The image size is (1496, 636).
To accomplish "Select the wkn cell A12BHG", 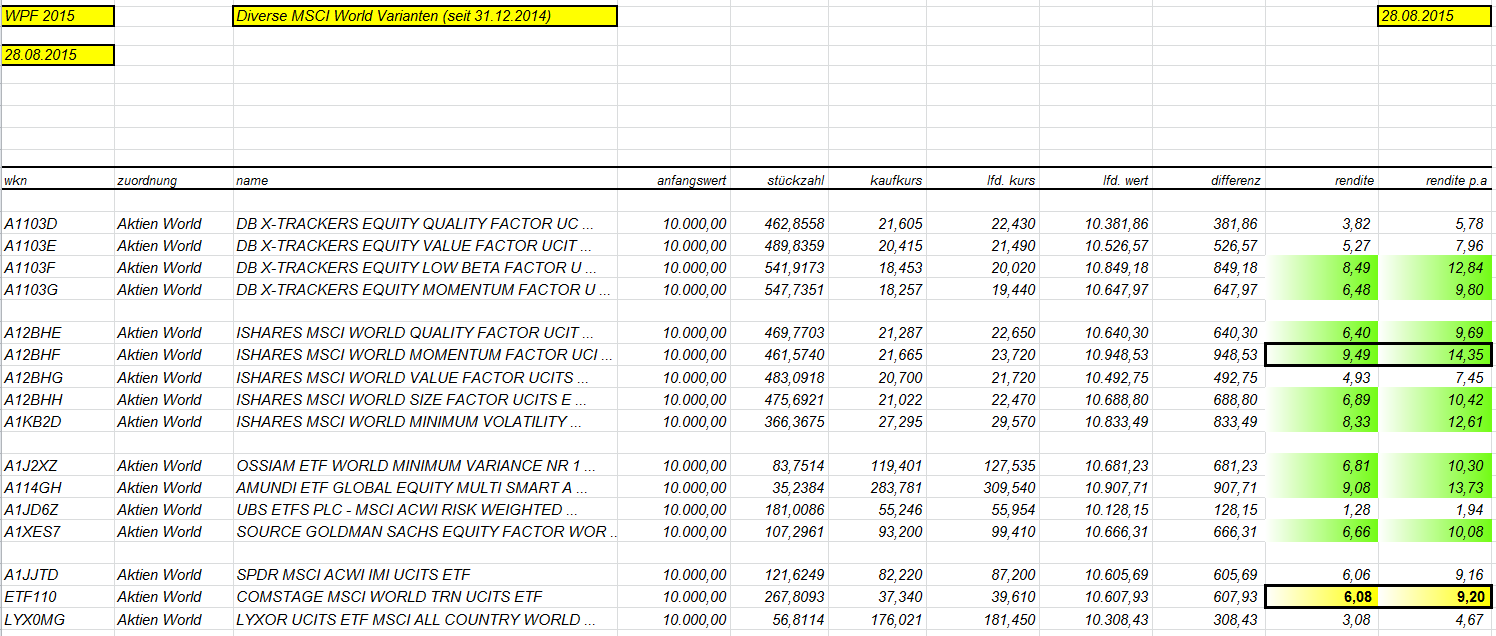I will coord(57,377).
